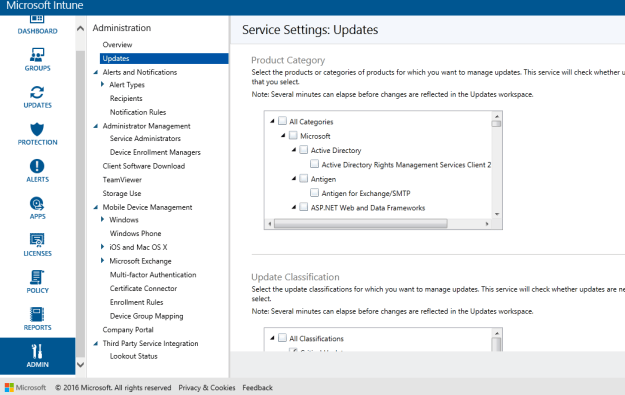Click the Feedback link
625x395 pixels.
click(257, 388)
